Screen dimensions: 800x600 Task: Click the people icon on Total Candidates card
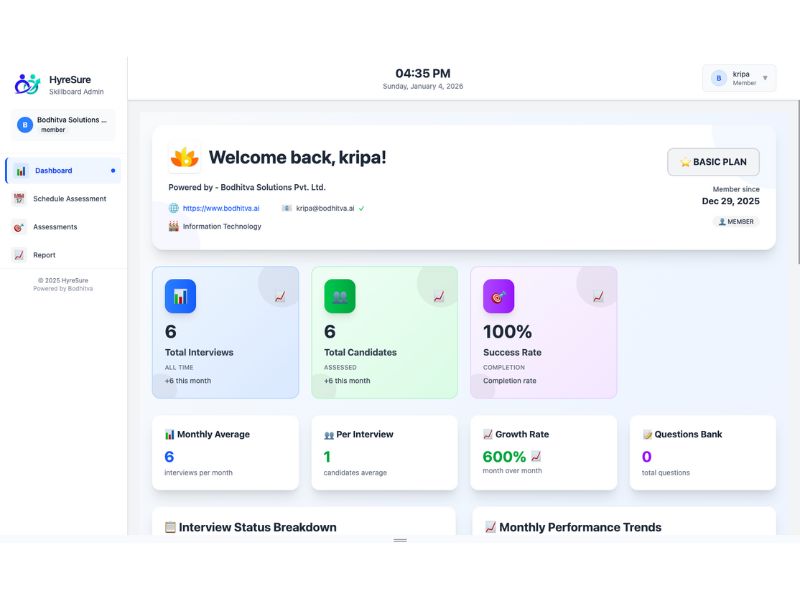point(340,295)
